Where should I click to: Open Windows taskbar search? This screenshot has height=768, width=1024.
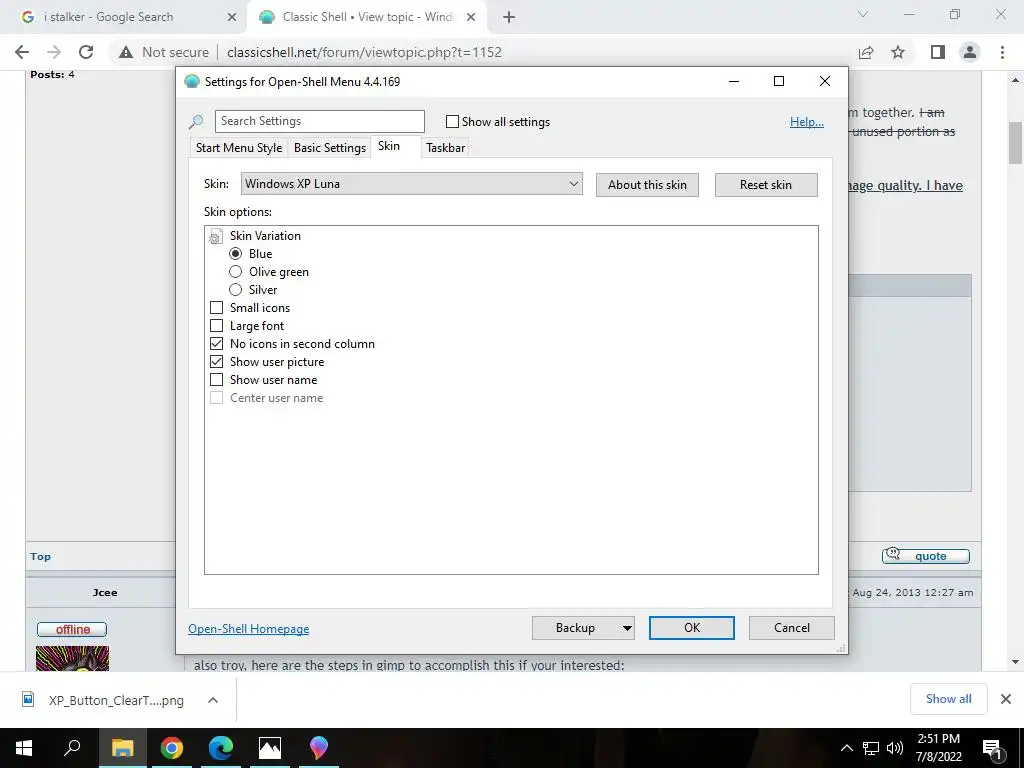(x=72, y=748)
